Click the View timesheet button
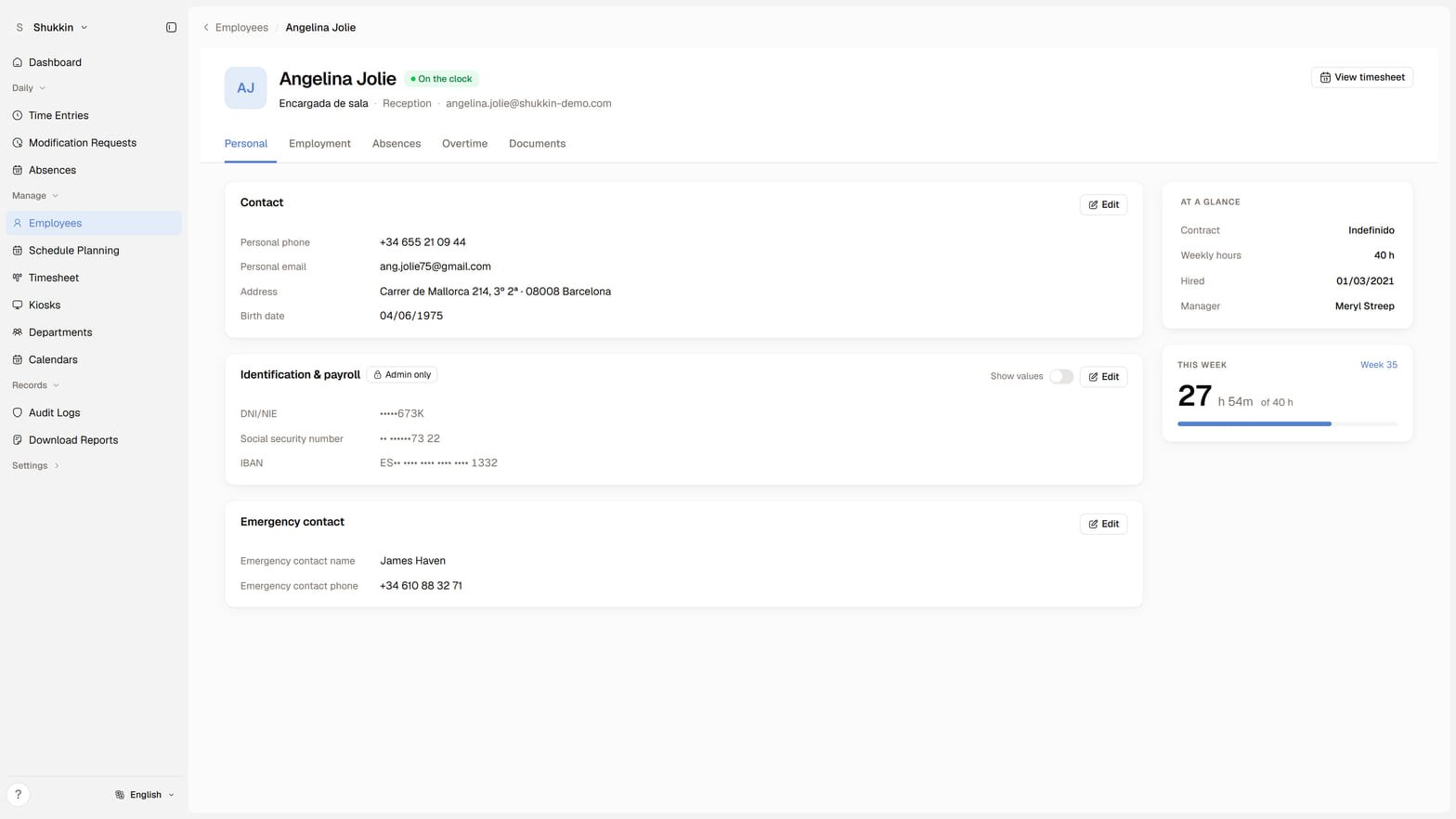 [1362, 77]
